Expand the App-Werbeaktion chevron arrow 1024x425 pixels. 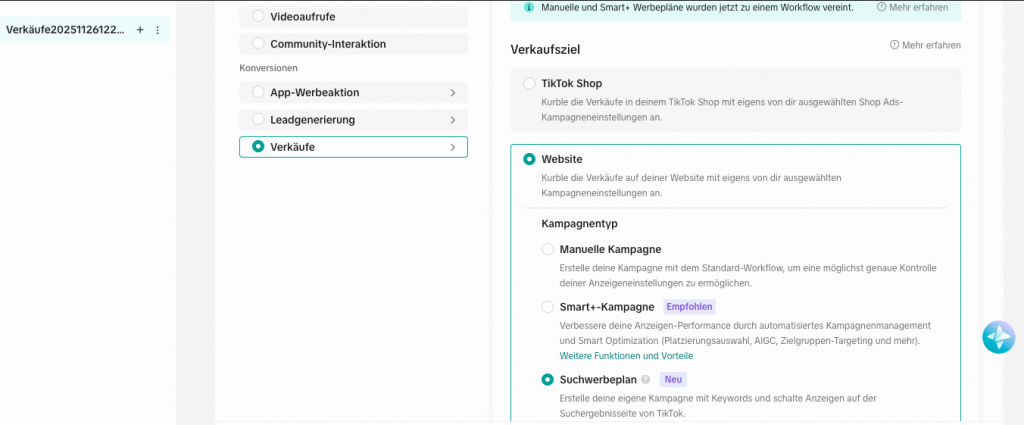point(453,93)
